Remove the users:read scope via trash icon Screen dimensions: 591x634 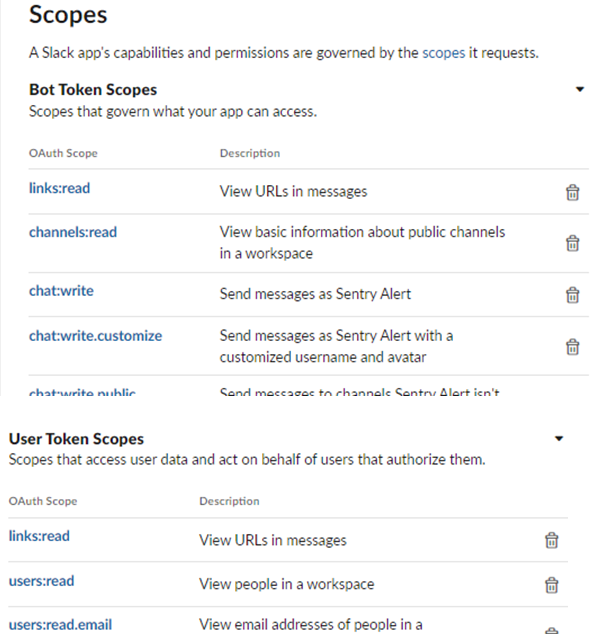(x=552, y=585)
